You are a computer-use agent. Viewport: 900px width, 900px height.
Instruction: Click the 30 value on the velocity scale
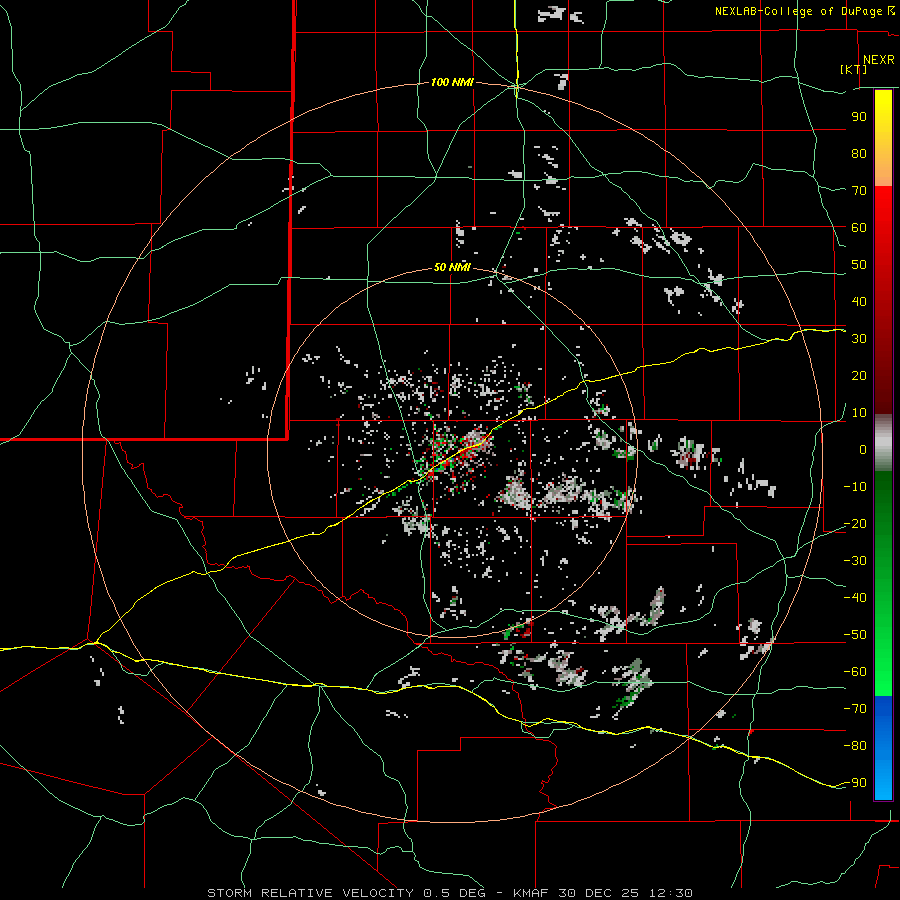coord(859,339)
